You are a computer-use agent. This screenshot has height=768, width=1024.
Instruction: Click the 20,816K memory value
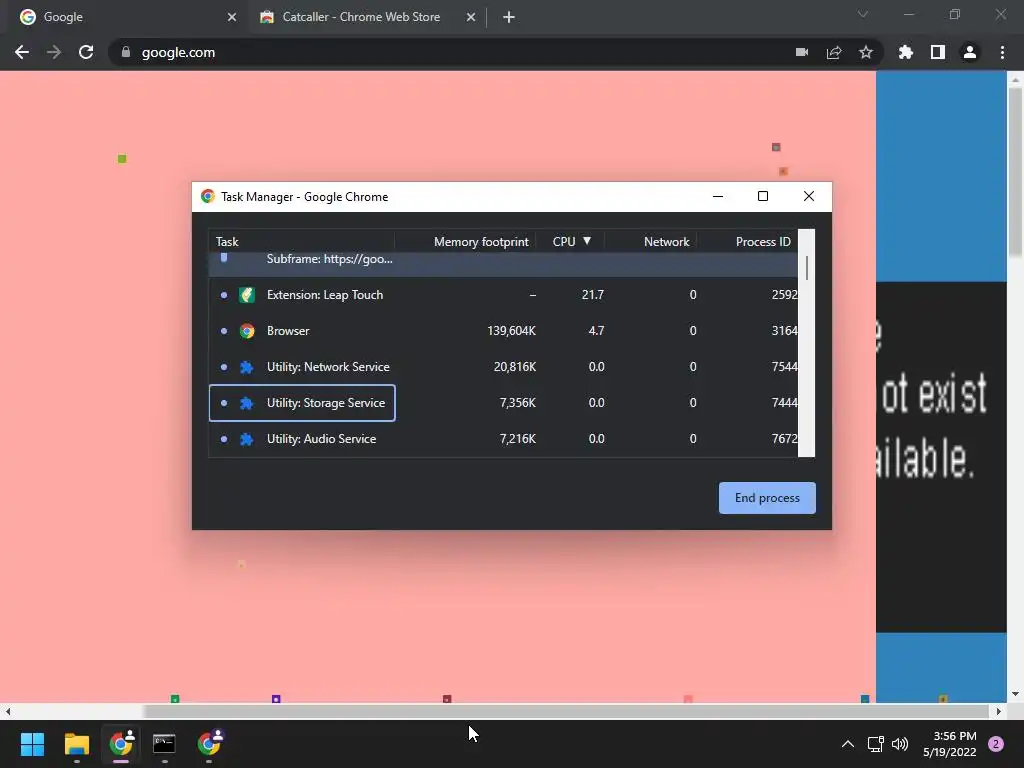point(515,366)
